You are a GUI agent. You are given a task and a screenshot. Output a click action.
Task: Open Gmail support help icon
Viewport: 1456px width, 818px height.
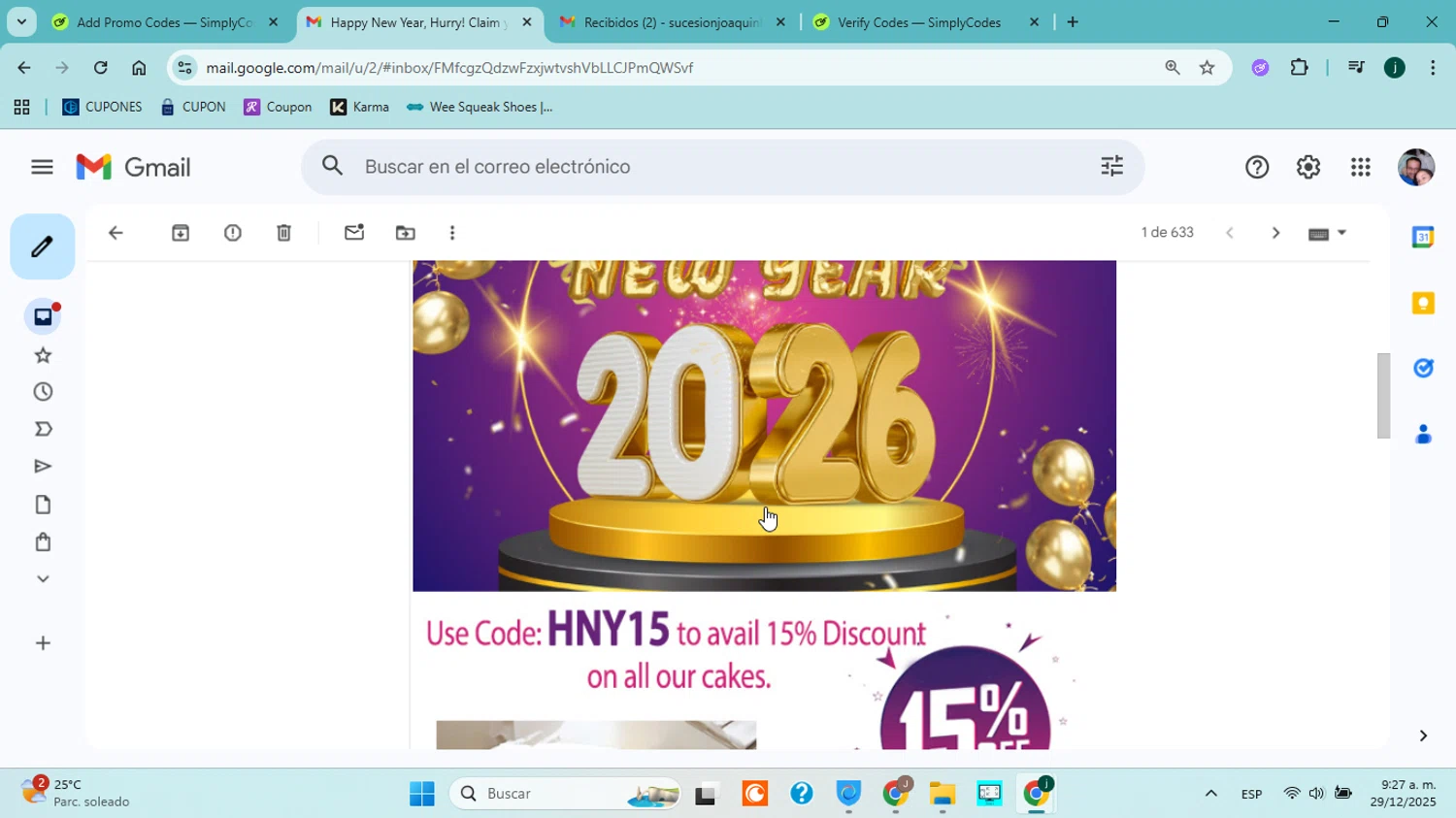tap(1257, 167)
